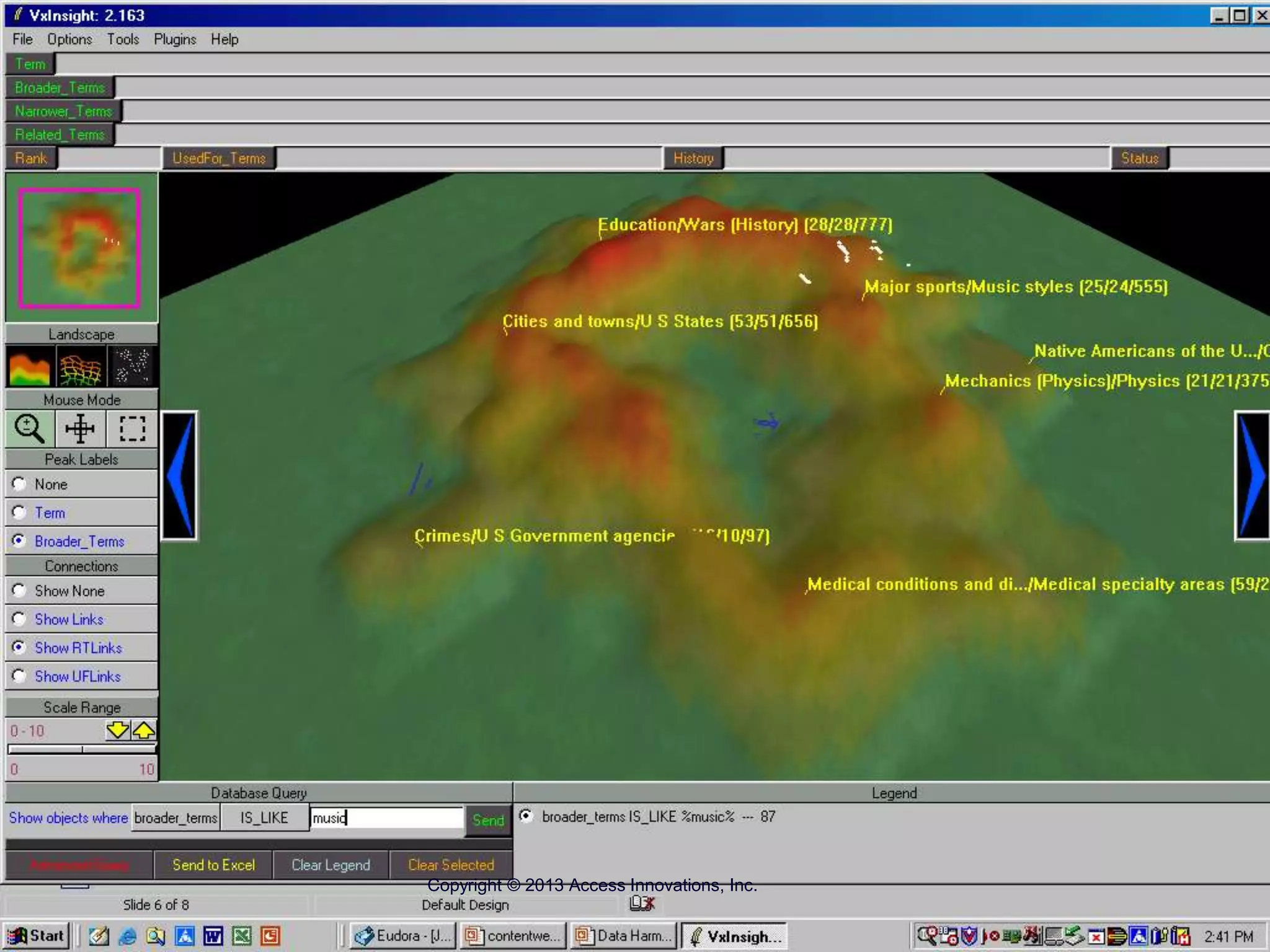
Task: Decrease scale range with yellow down arrow
Action: coord(117,730)
